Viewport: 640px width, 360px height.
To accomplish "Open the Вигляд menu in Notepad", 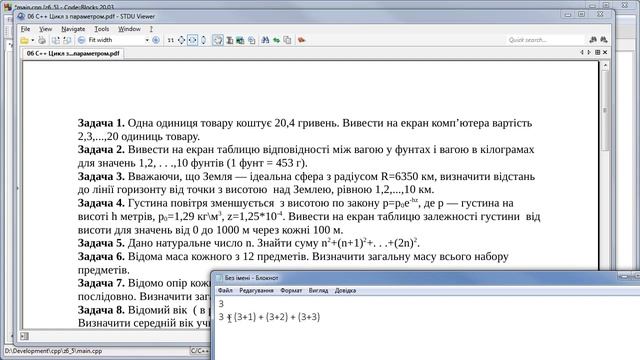I will tap(318, 291).
